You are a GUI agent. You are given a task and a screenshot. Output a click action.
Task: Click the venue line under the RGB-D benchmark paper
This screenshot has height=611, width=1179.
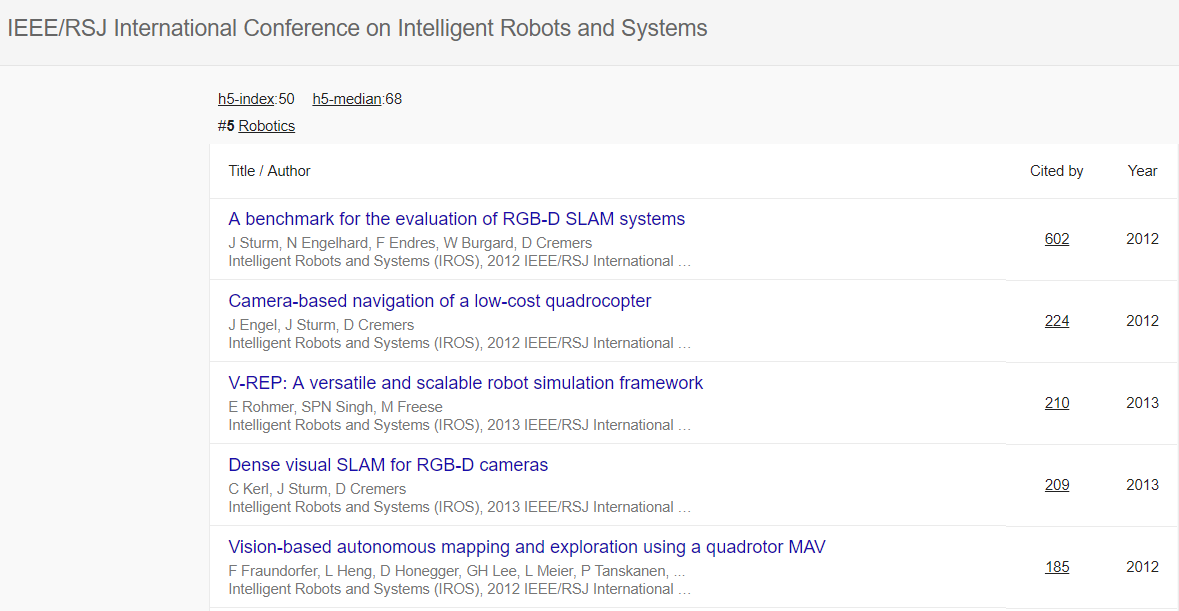[459, 262]
